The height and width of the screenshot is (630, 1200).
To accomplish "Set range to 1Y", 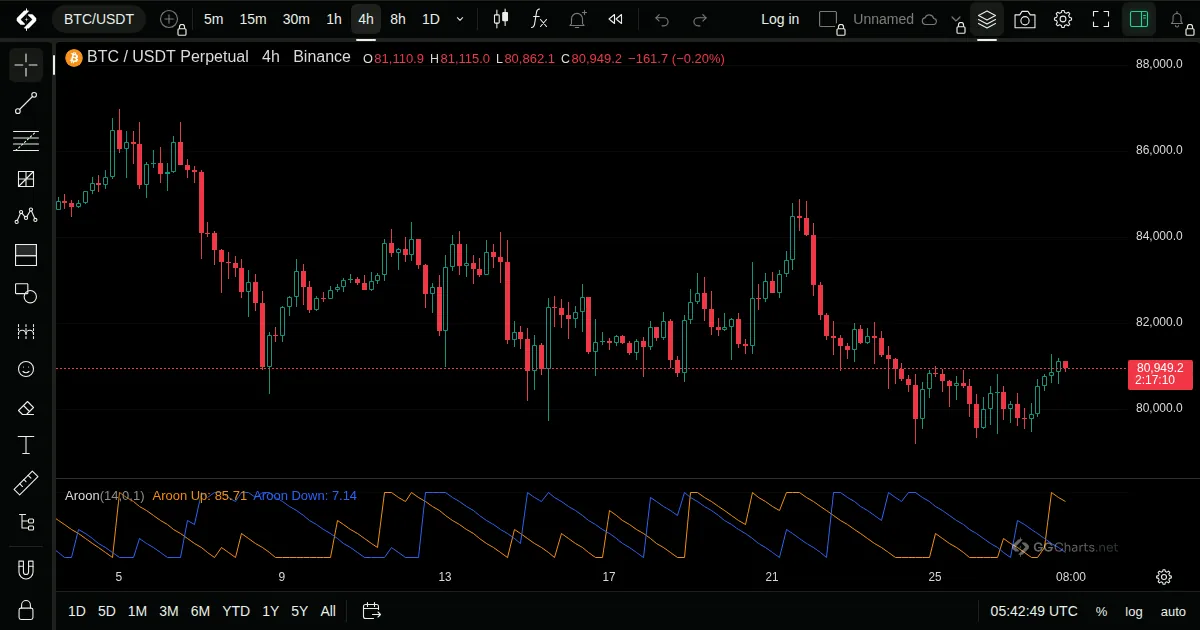I will (x=270, y=611).
